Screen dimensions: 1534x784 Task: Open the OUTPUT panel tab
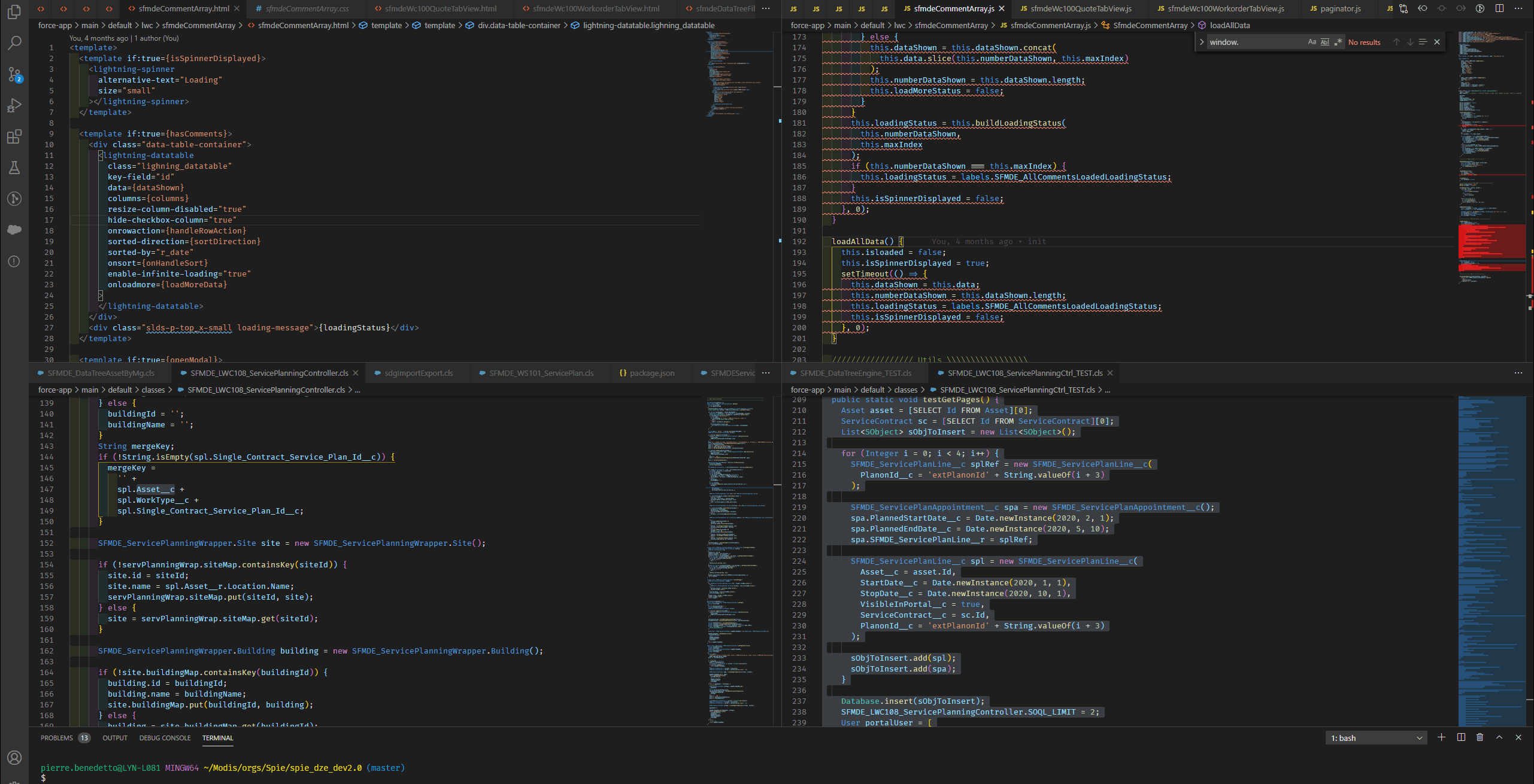pyautogui.click(x=115, y=738)
